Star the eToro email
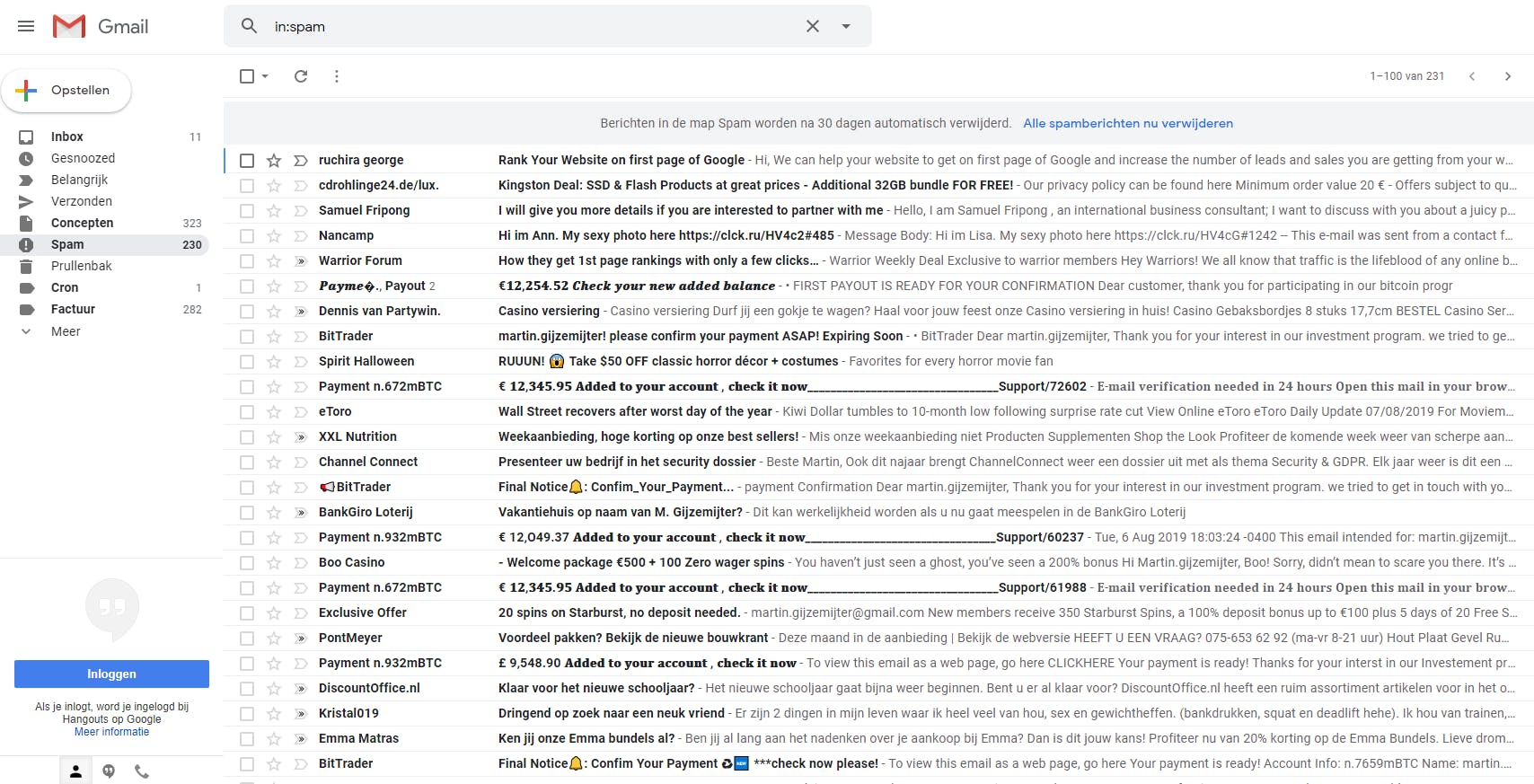1534x784 pixels. [x=274, y=411]
